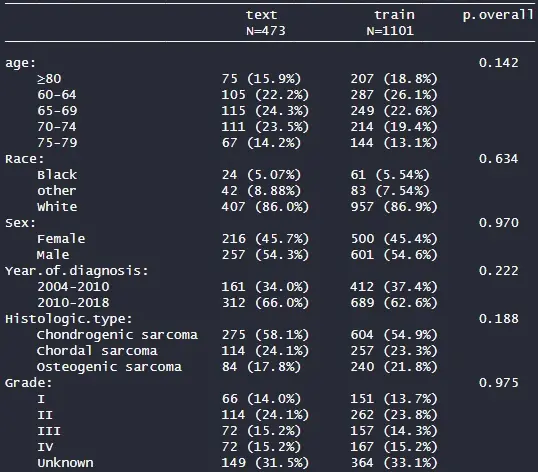Click the 'p.overall' column header
The width and height of the screenshot is (538, 472).
click(498, 15)
